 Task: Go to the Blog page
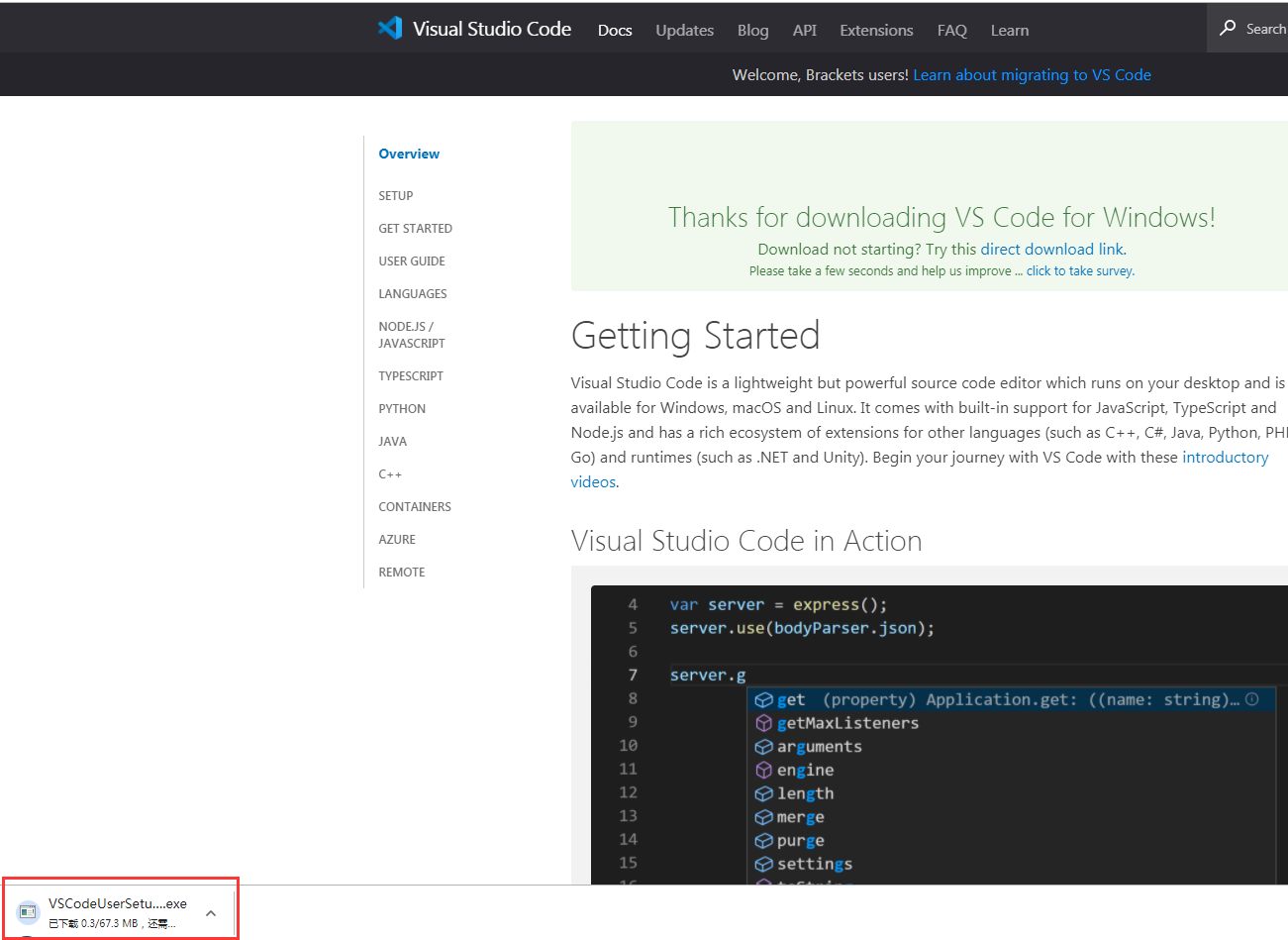[752, 31]
